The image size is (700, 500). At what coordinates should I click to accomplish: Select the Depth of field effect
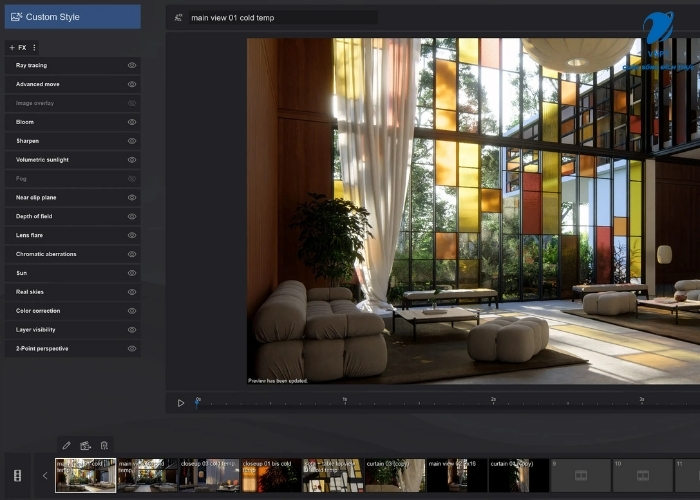point(60,216)
